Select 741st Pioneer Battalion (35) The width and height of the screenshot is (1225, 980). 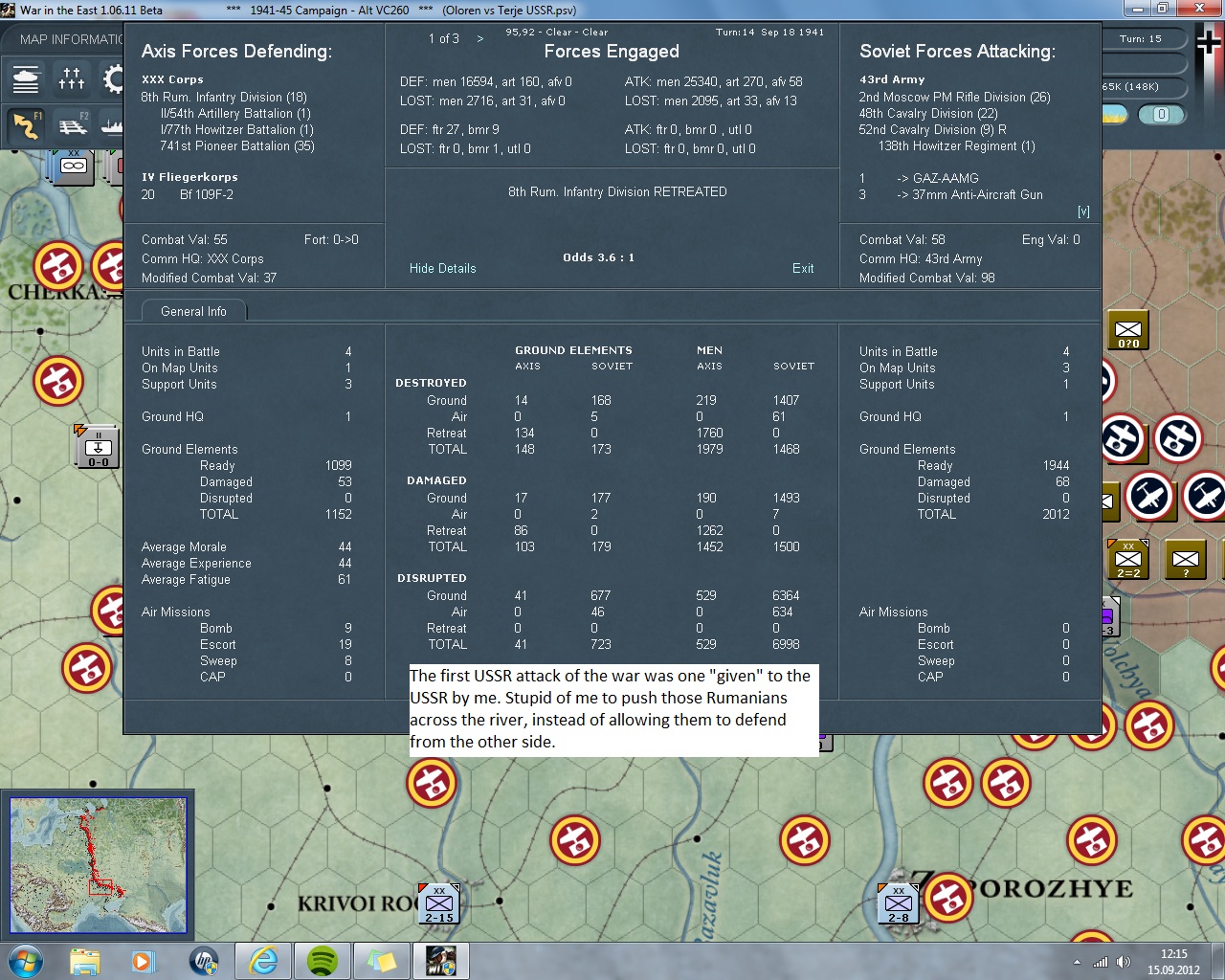[x=237, y=146]
